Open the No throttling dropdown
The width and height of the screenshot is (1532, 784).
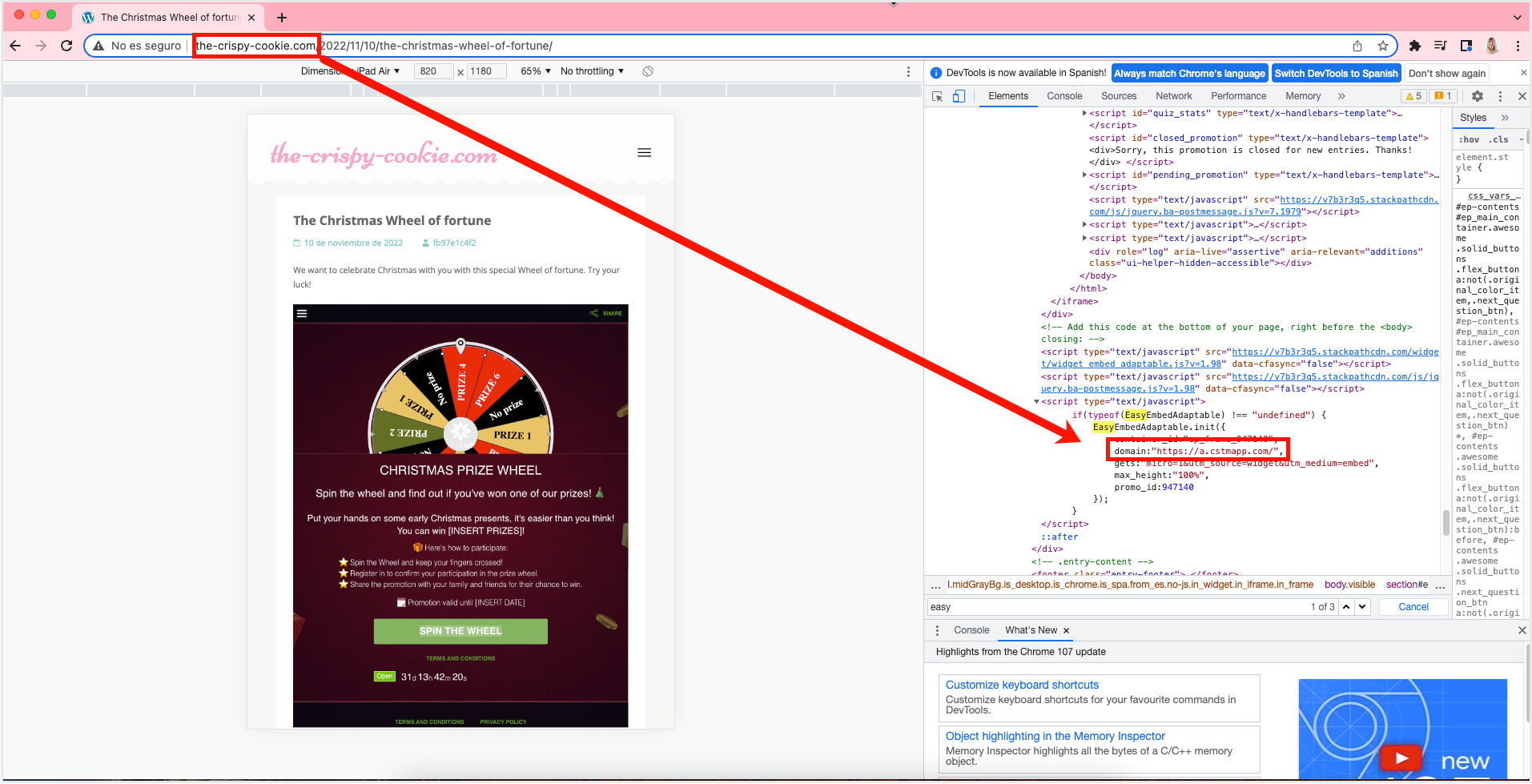592,71
